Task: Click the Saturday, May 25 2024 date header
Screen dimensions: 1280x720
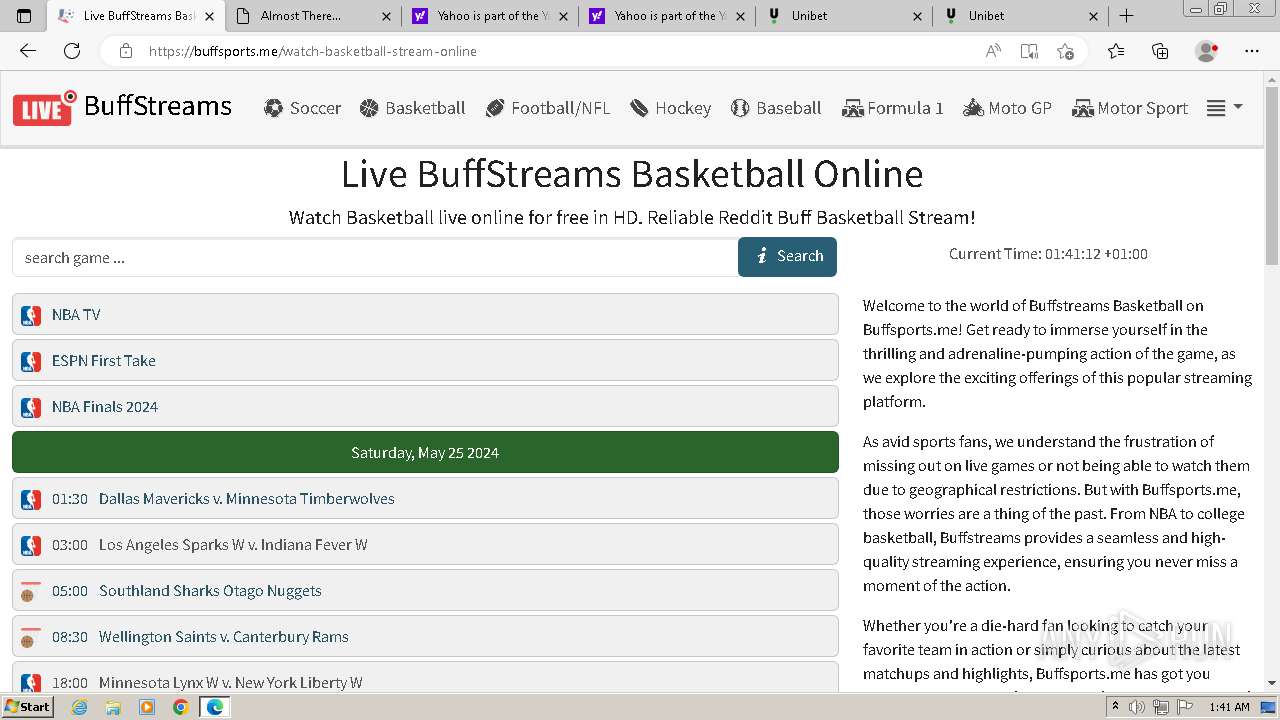Action: (425, 453)
